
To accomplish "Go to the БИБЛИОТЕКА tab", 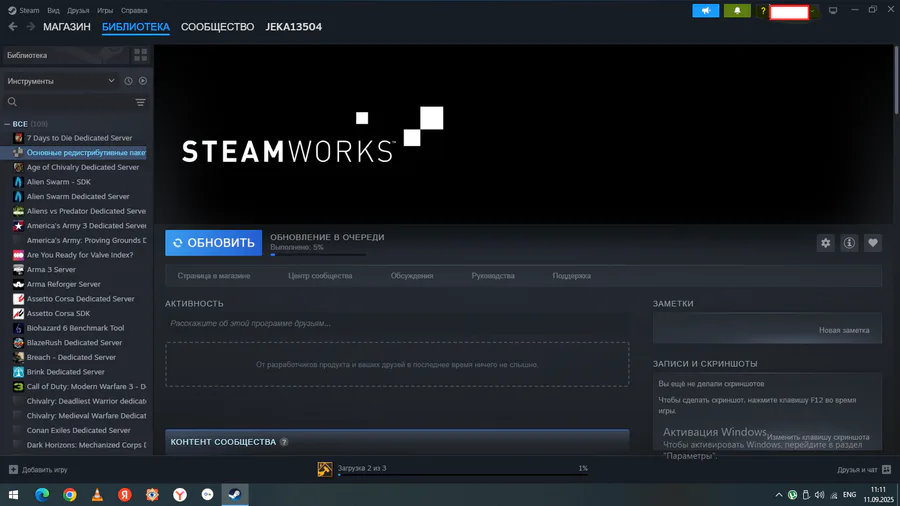I will coord(136,27).
